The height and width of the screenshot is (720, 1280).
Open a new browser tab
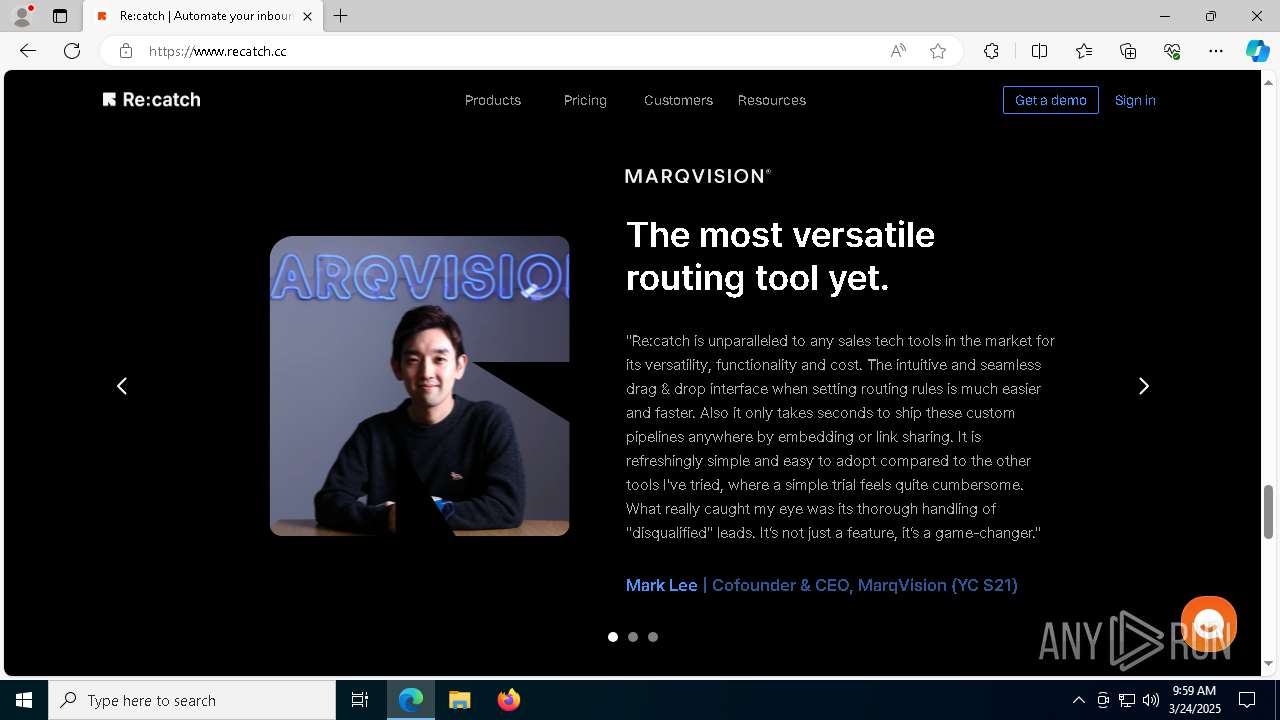341,16
